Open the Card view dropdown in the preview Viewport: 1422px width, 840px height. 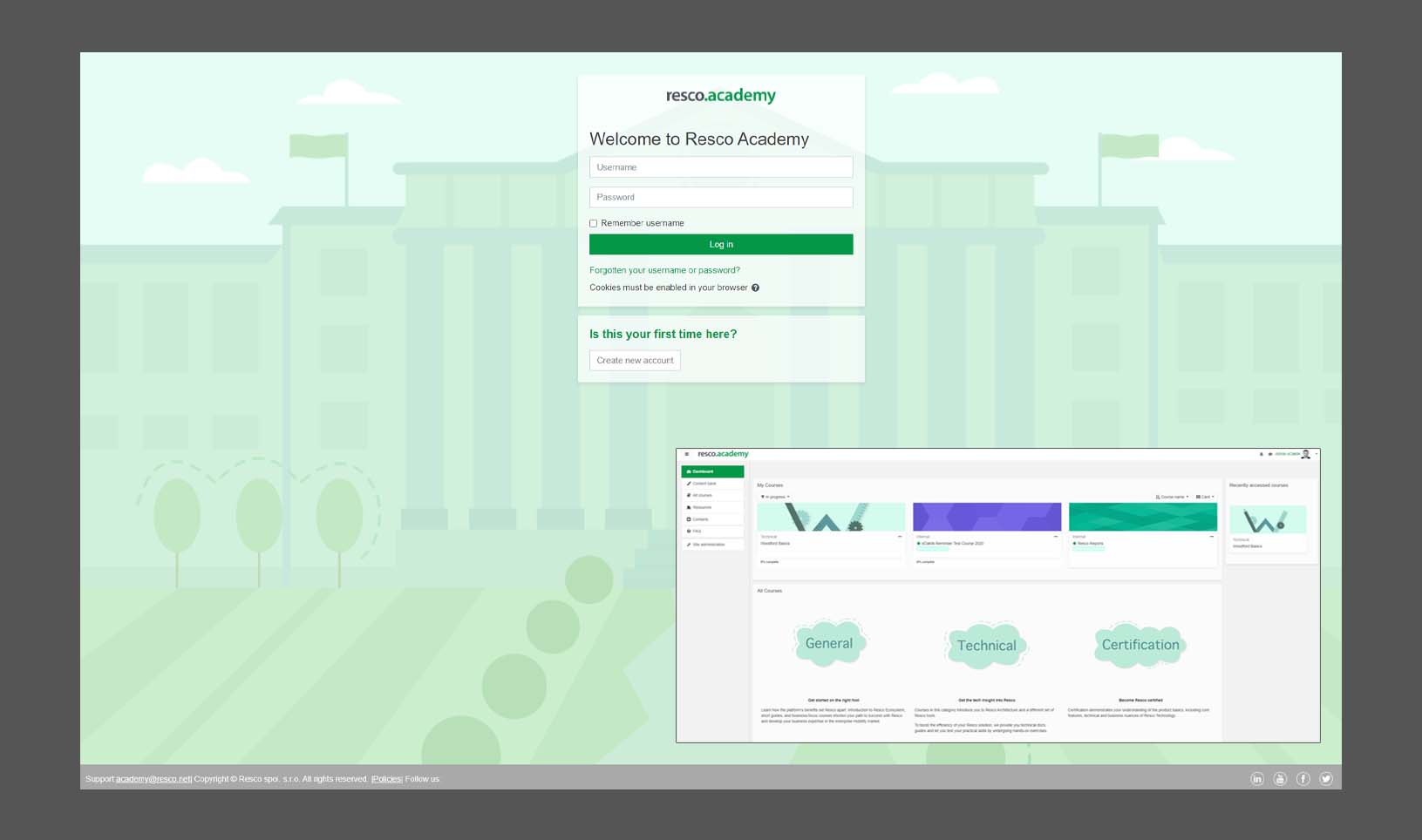pos(1205,497)
